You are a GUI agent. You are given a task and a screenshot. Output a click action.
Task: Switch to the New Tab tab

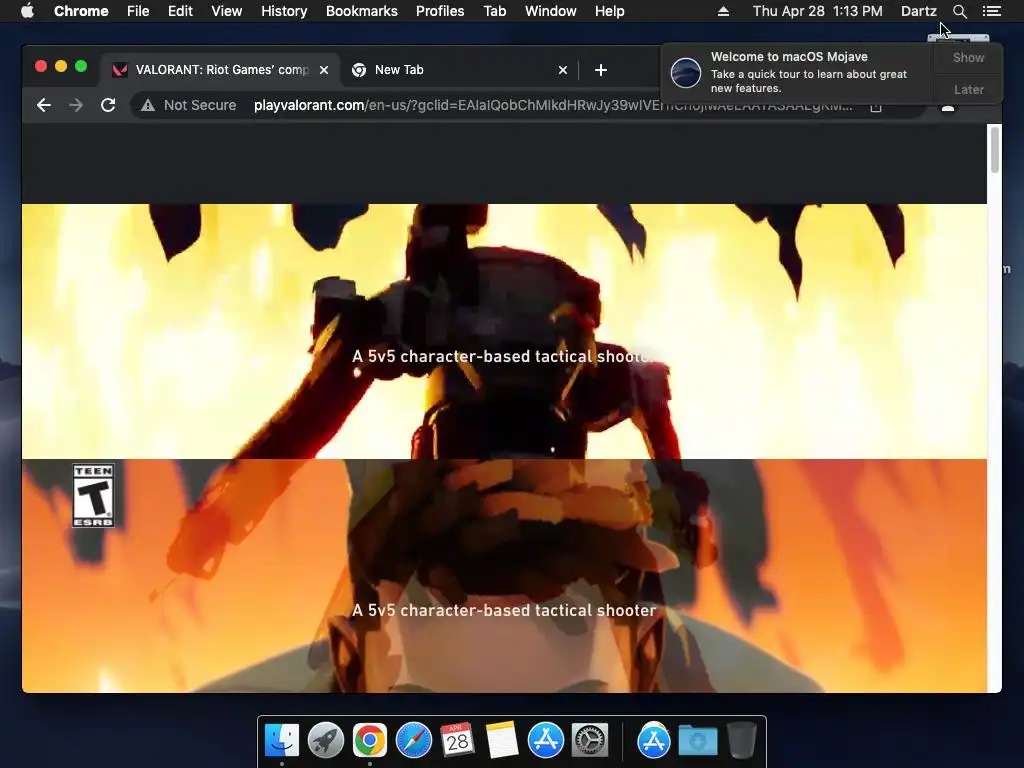point(459,70)
